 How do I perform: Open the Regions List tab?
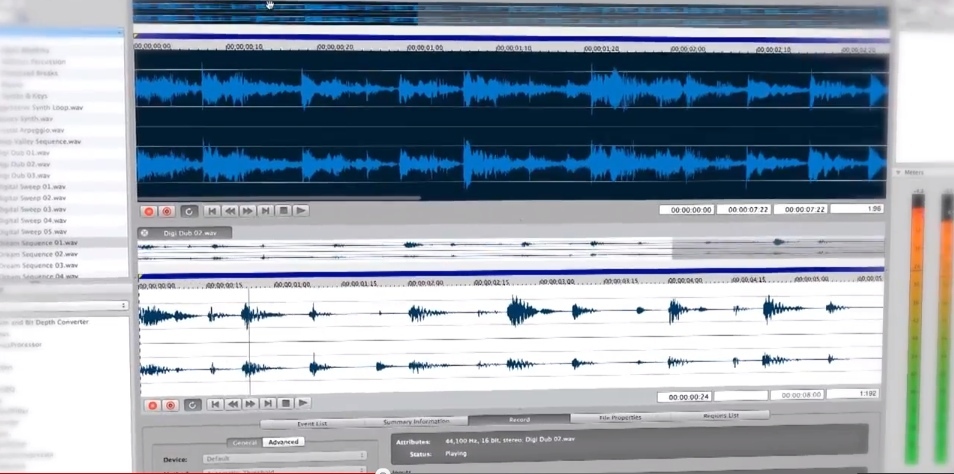(720, 415)
